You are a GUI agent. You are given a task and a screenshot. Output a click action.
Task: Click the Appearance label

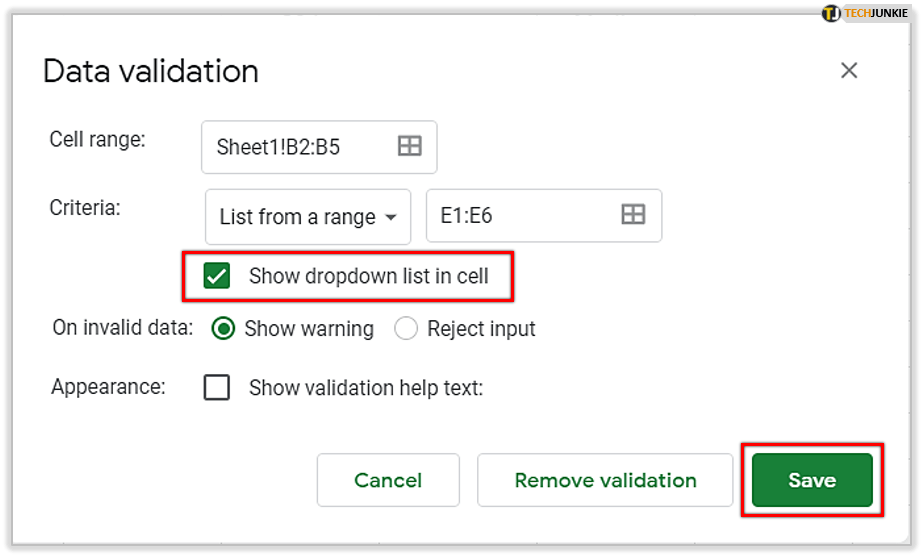(108, 387)
